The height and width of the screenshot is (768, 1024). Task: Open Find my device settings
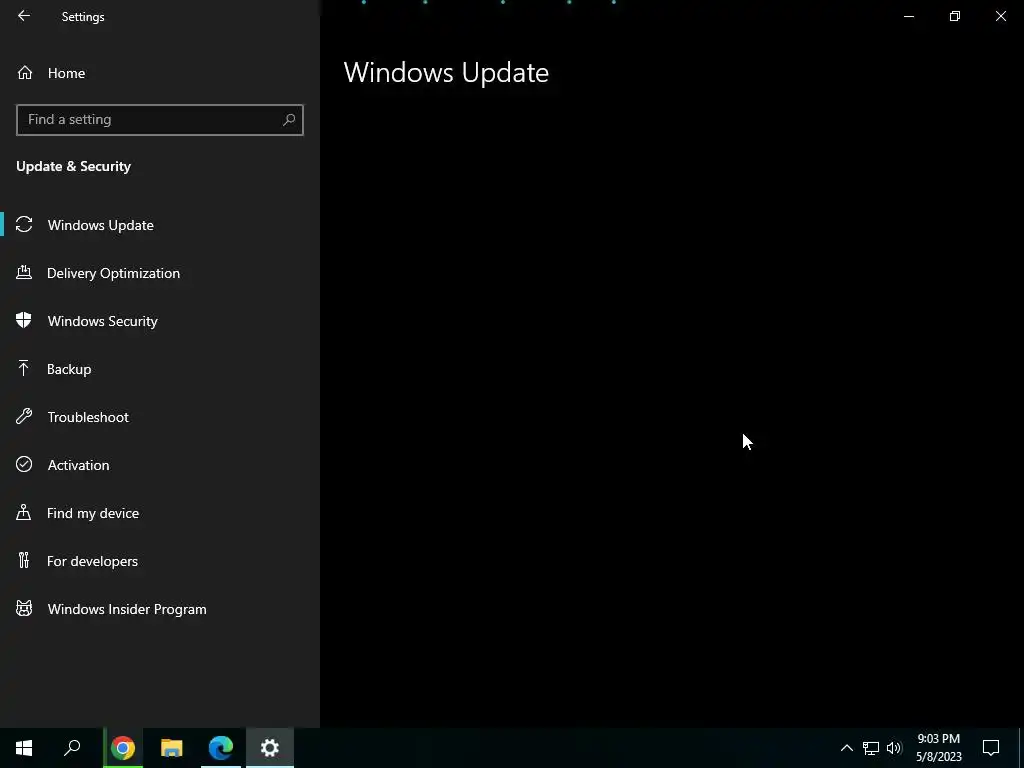160,513
